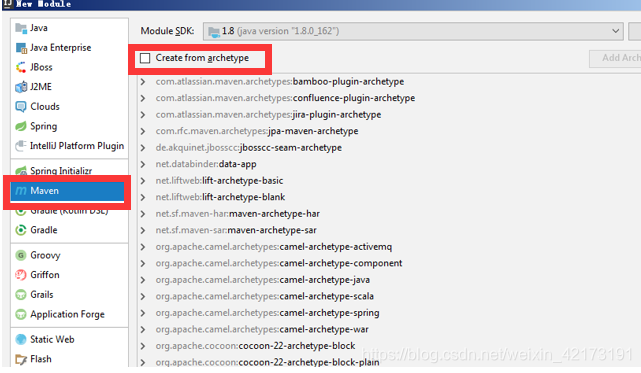Select J2ME module label
Image resolution: width=641 pixels, height=373 pixels.
point(41,87)
